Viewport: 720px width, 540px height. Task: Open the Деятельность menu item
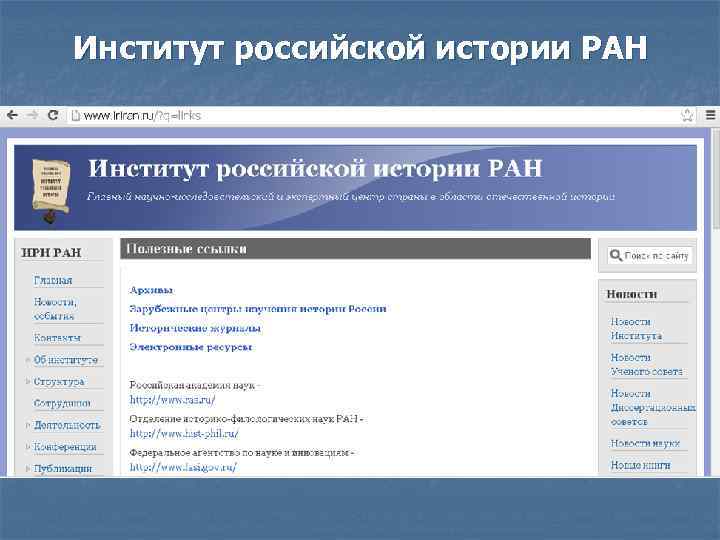[x=67, y=425]
